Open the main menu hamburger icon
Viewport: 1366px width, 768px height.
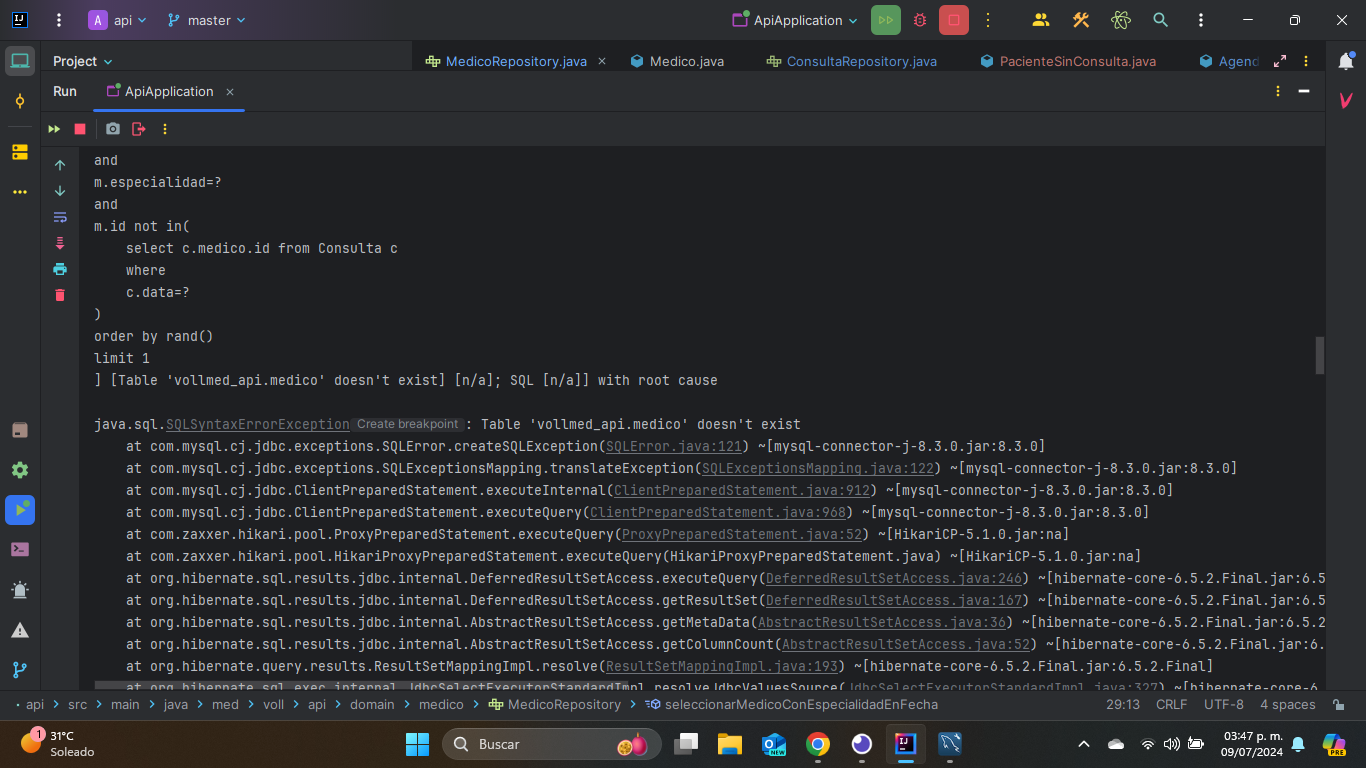(x=59, y=20)
